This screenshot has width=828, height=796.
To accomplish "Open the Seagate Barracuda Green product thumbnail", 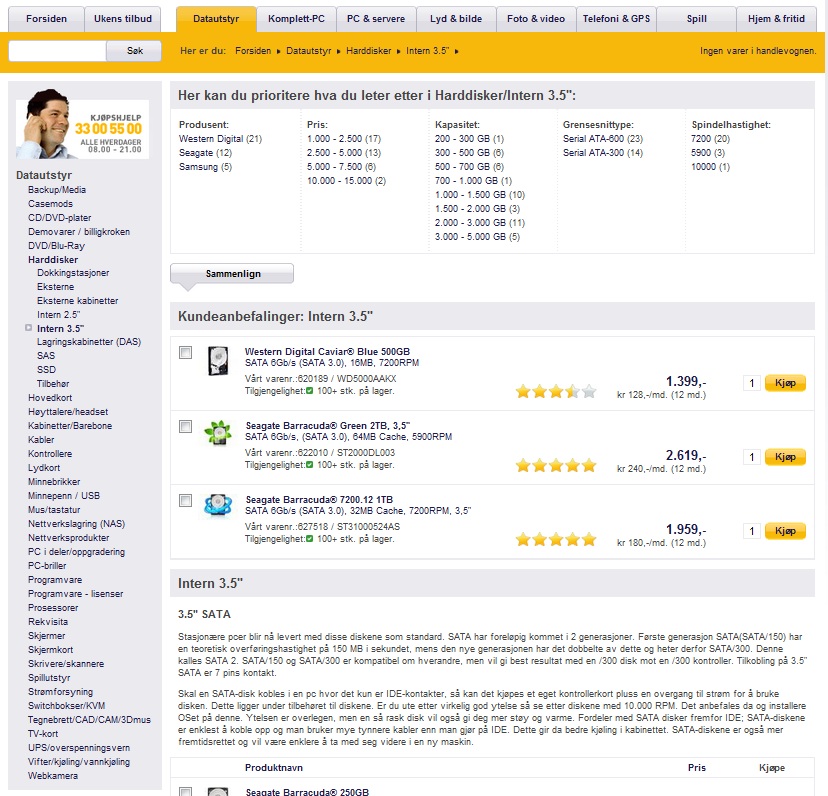I will click(218, 433).
